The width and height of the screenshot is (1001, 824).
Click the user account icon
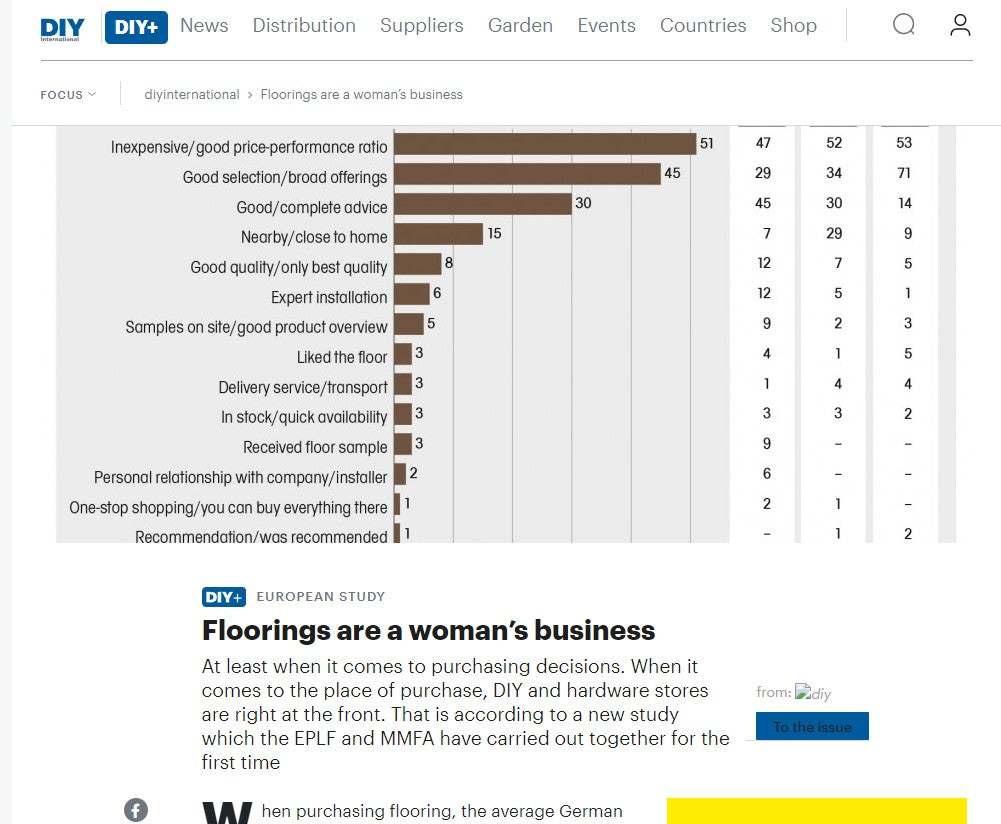[960, 25]
